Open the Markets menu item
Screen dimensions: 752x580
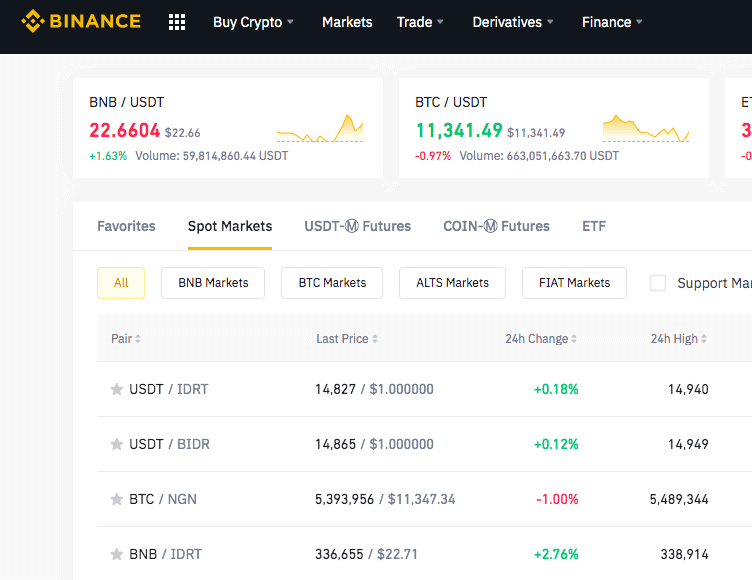[347, 22]
